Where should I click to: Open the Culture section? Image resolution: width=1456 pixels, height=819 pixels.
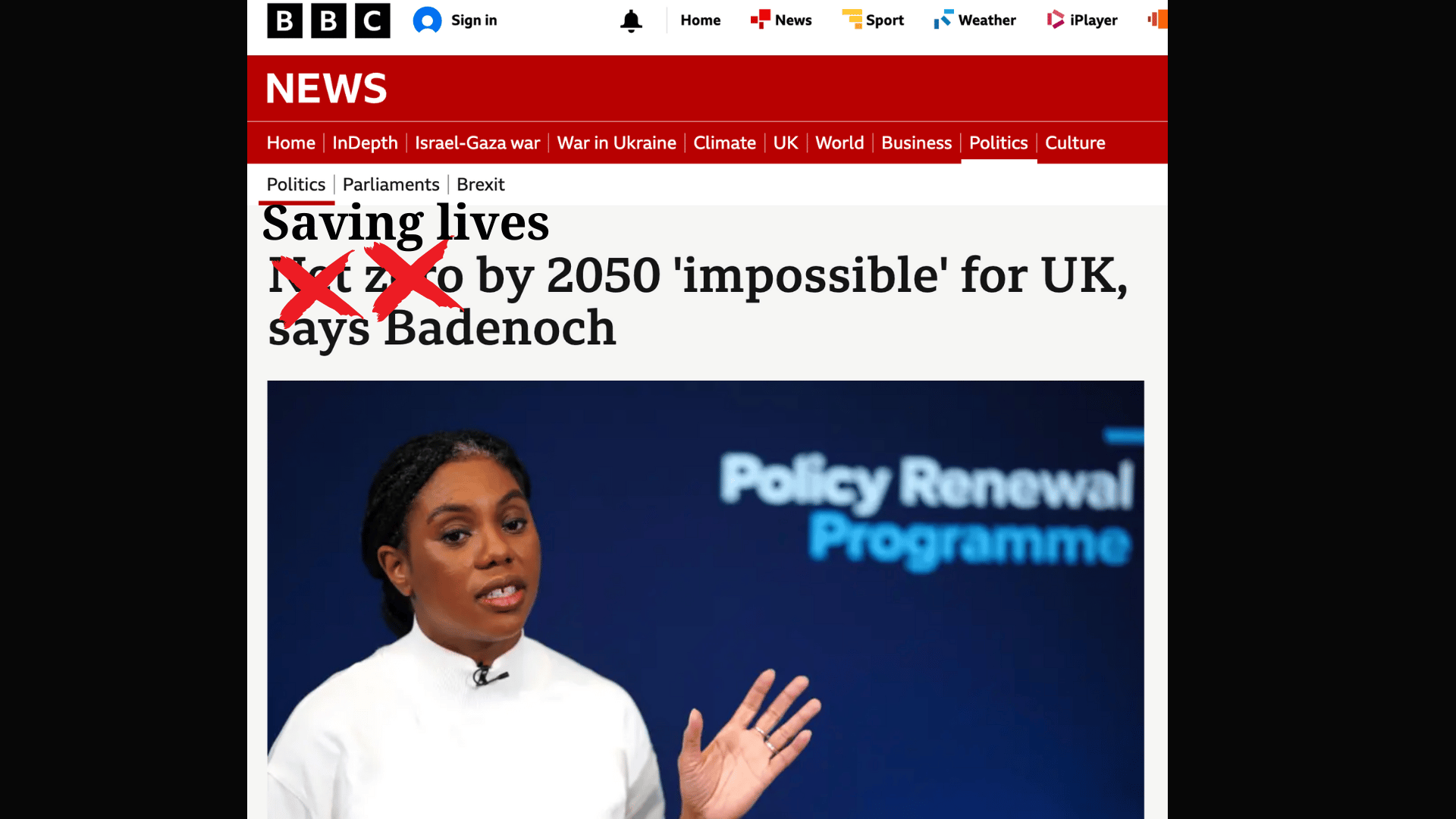[x=1075, y=143]
